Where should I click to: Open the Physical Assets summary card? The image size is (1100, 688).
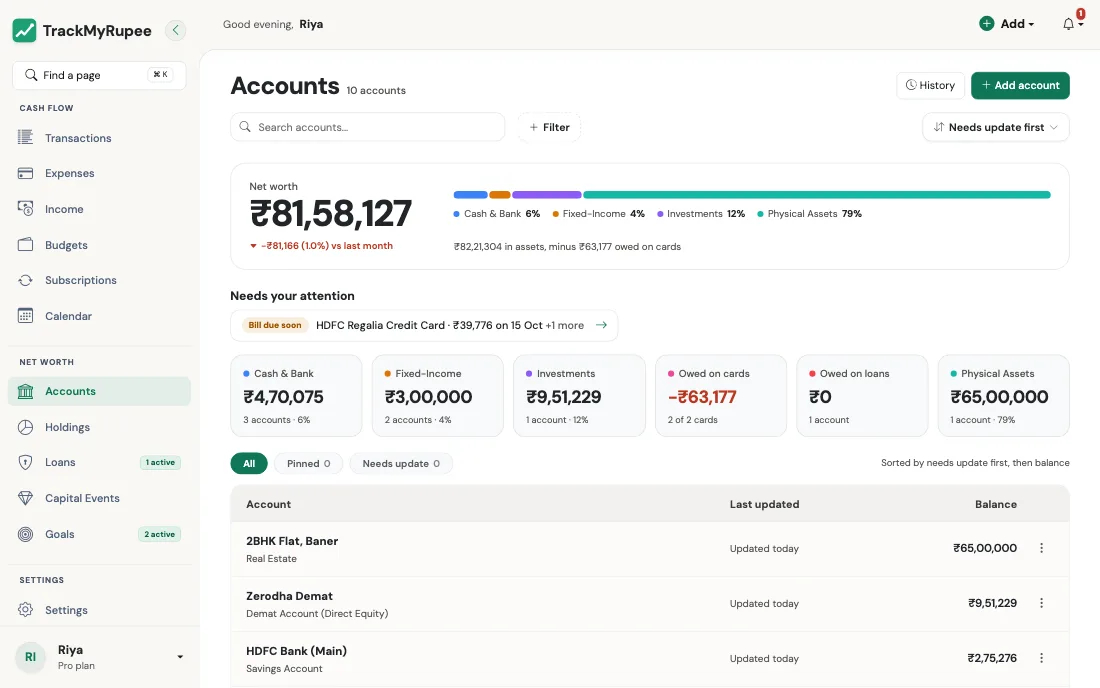pyautogui.click(x=1003, y=396)
